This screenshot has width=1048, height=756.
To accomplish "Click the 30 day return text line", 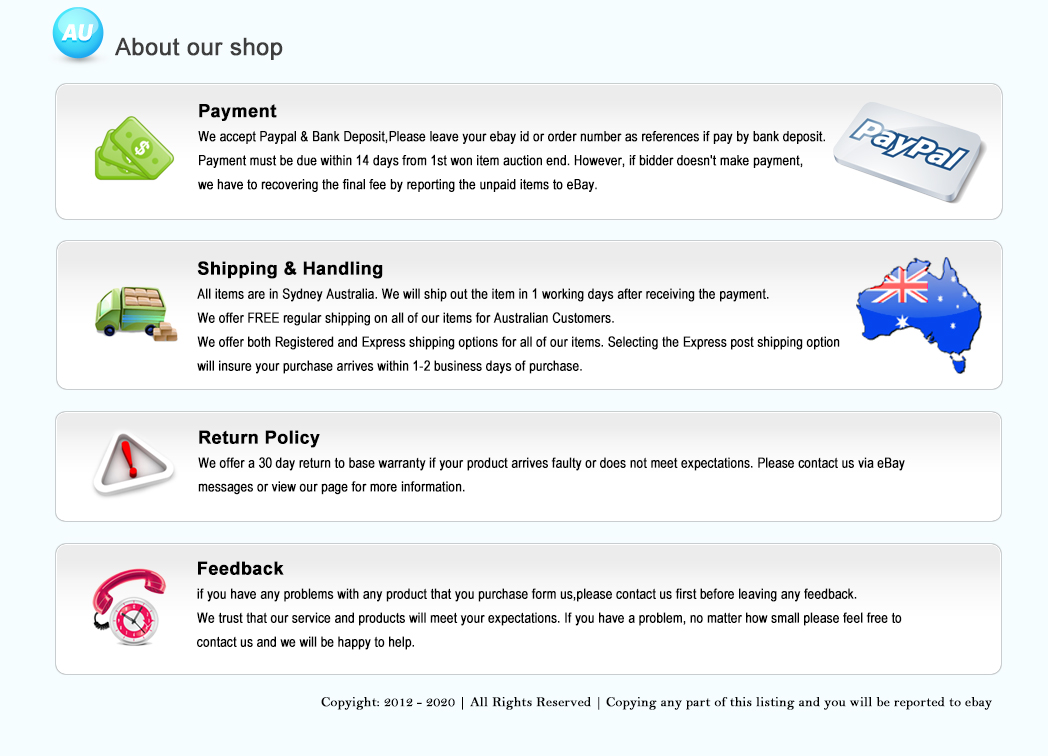I will [x=551, y=463].
